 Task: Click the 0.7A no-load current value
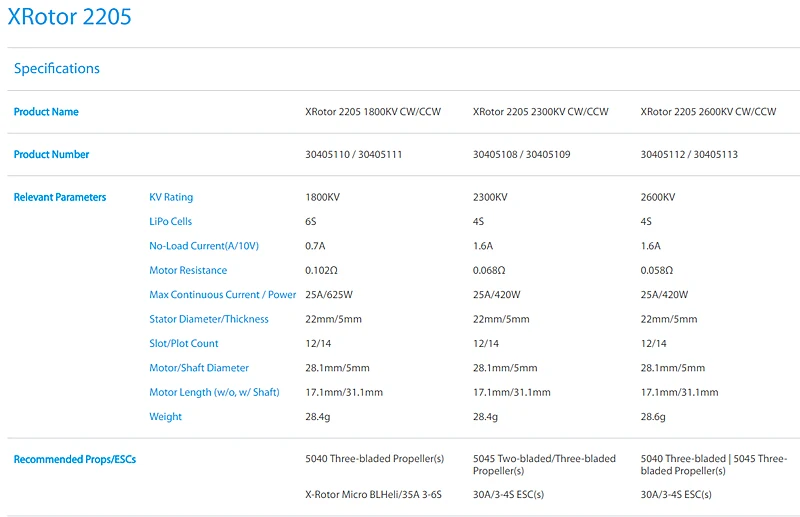coord(315,246)
